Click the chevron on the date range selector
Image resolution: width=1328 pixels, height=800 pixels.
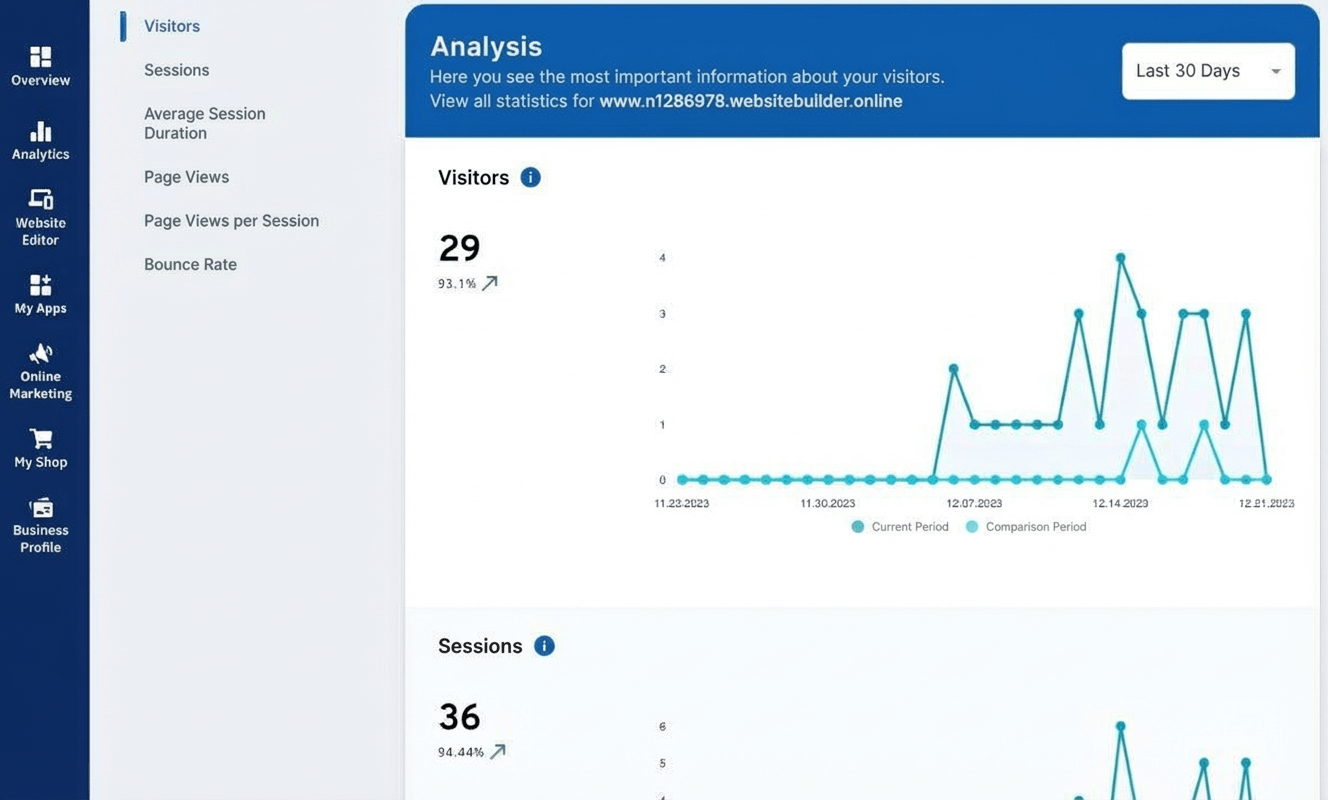[1276, 71]
